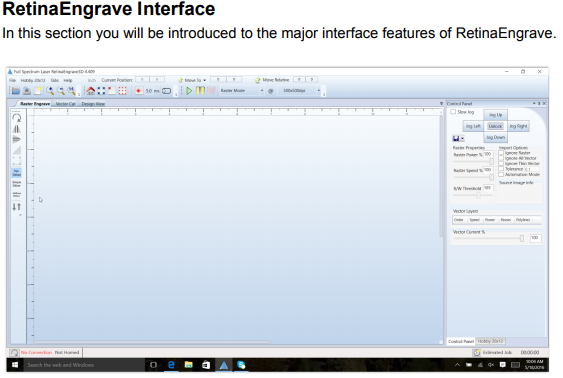Stop the job with the stop icon
The width and height of the screenshot is (563, 378).
tap(211, 91)
